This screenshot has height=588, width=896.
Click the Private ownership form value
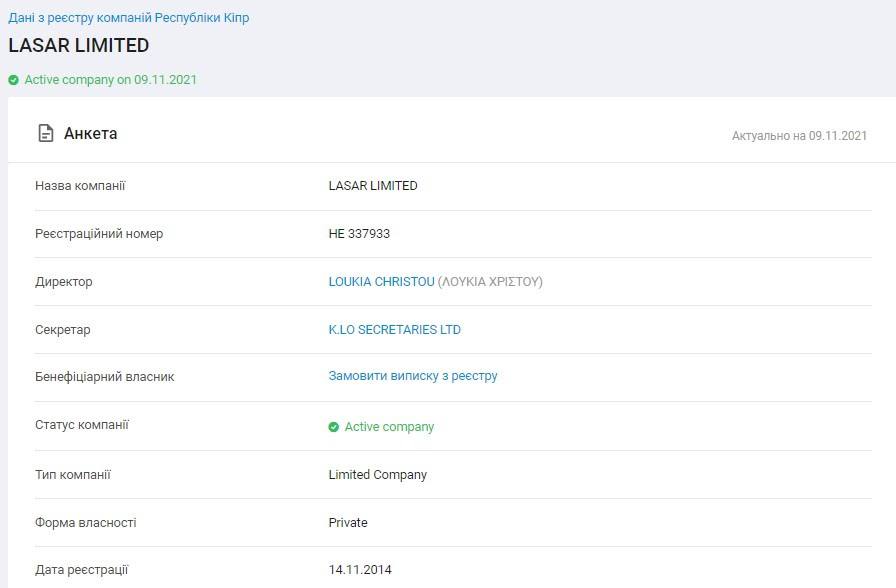[348, 523]
